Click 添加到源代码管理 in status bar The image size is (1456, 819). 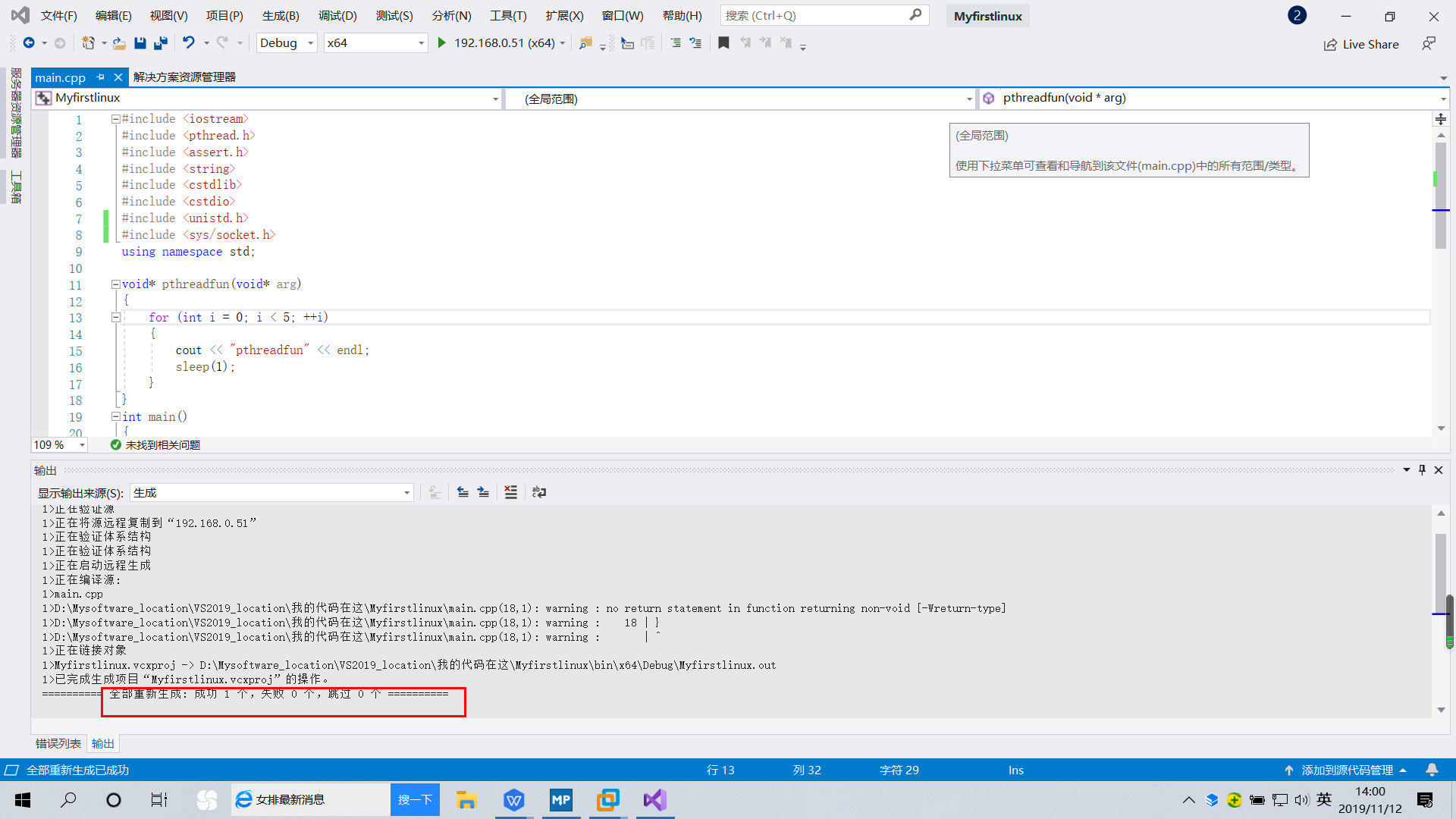coord(1347,770)
